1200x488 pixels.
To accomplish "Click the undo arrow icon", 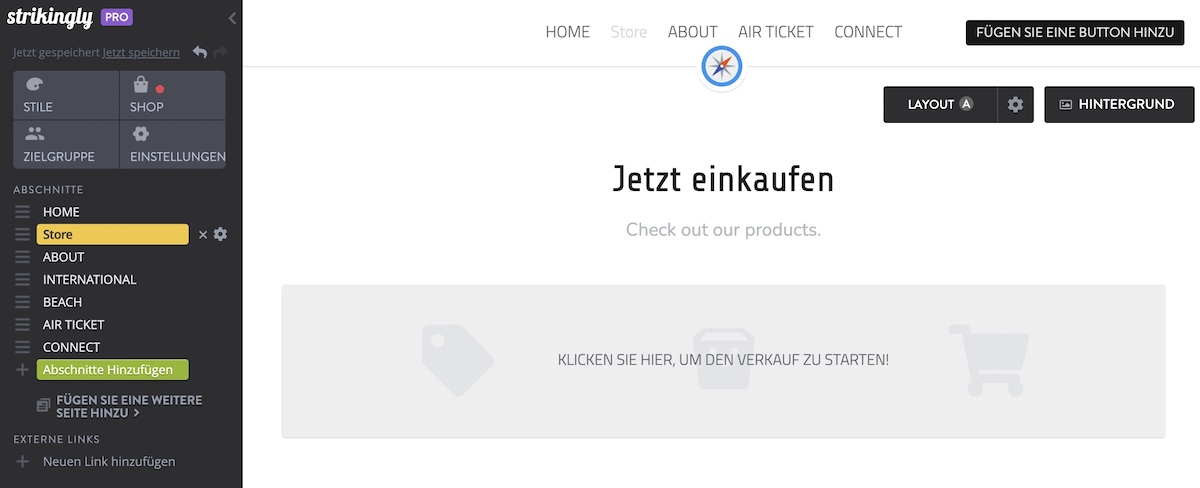I will 200,52.
